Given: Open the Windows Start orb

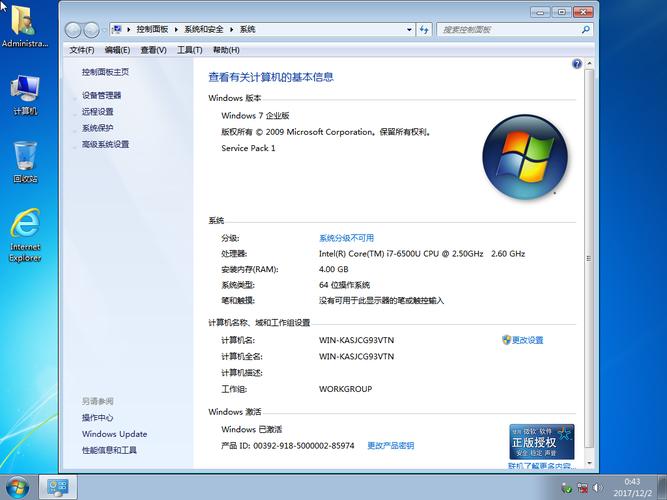Looking at the screenshot, I should (x=17, y=487).
